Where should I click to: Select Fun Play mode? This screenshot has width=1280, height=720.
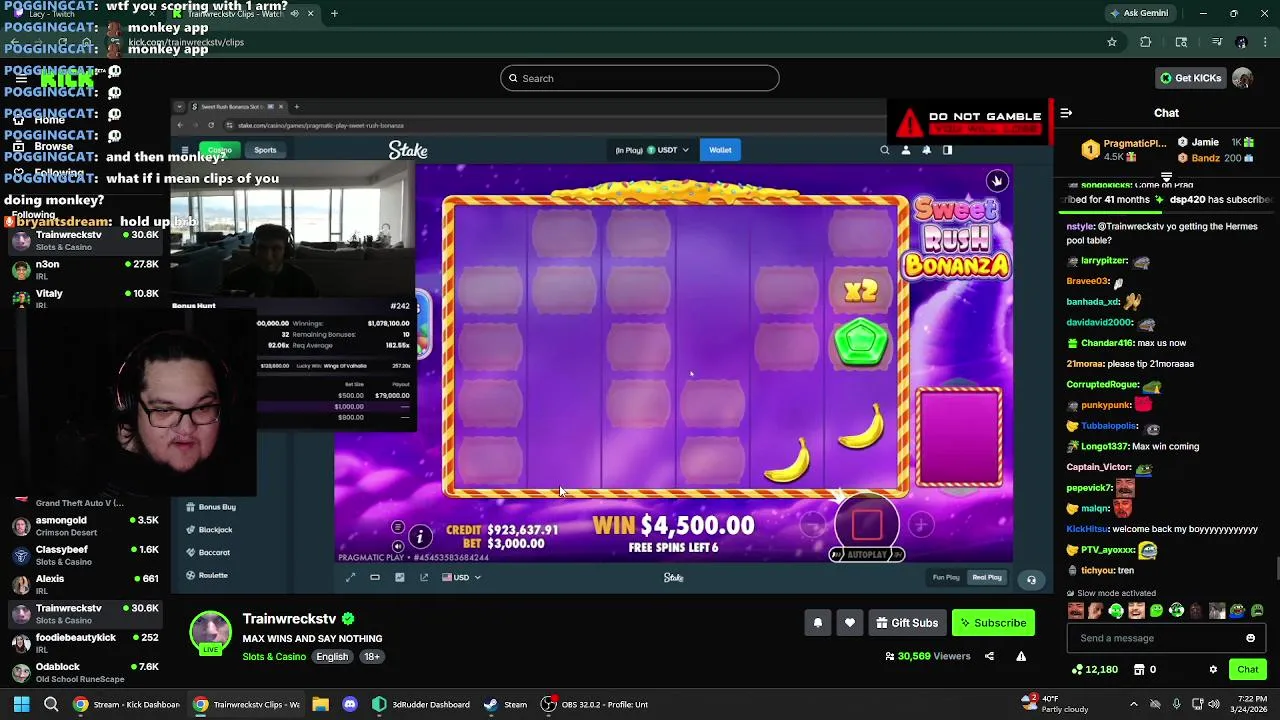(946, 577)
